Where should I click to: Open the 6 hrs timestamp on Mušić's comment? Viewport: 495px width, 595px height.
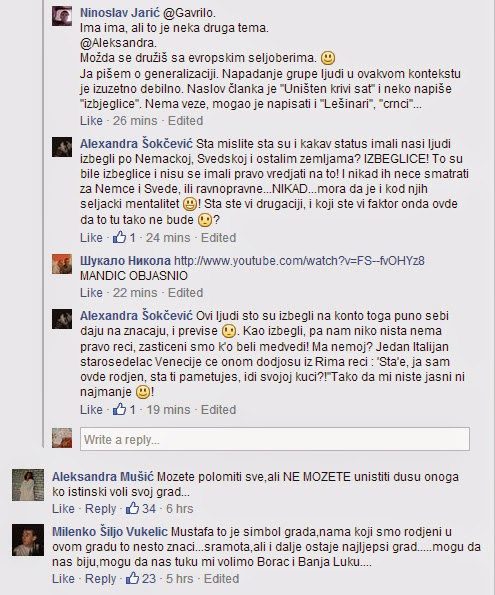tap(180, 508)
